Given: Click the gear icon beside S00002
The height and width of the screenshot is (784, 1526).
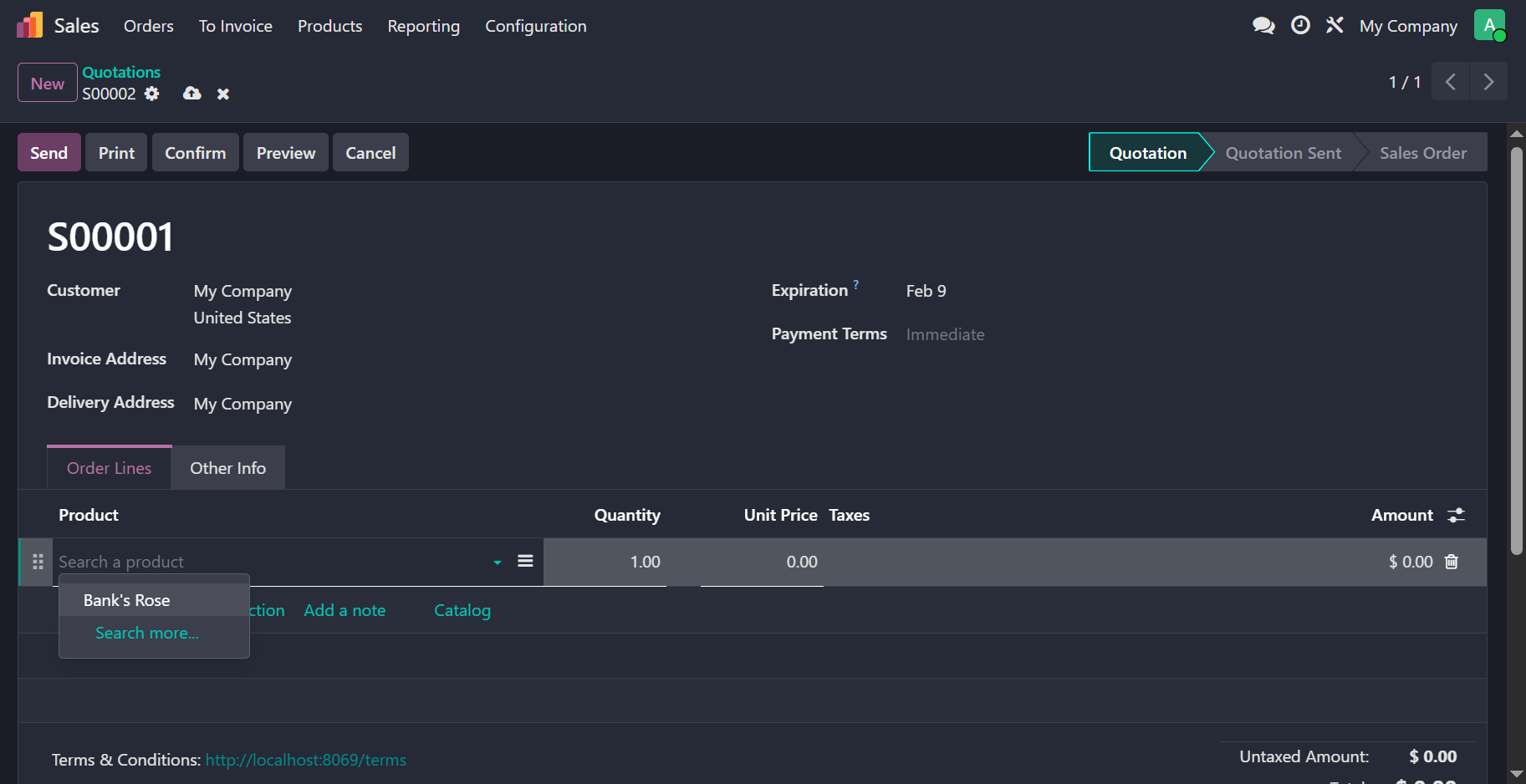Looking at the screenshot, I should coord(151,94).
